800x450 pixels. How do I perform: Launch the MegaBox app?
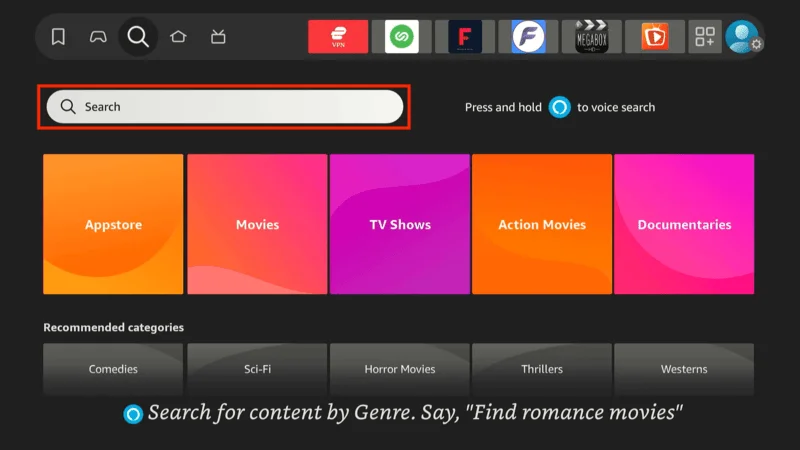[591, 37]
